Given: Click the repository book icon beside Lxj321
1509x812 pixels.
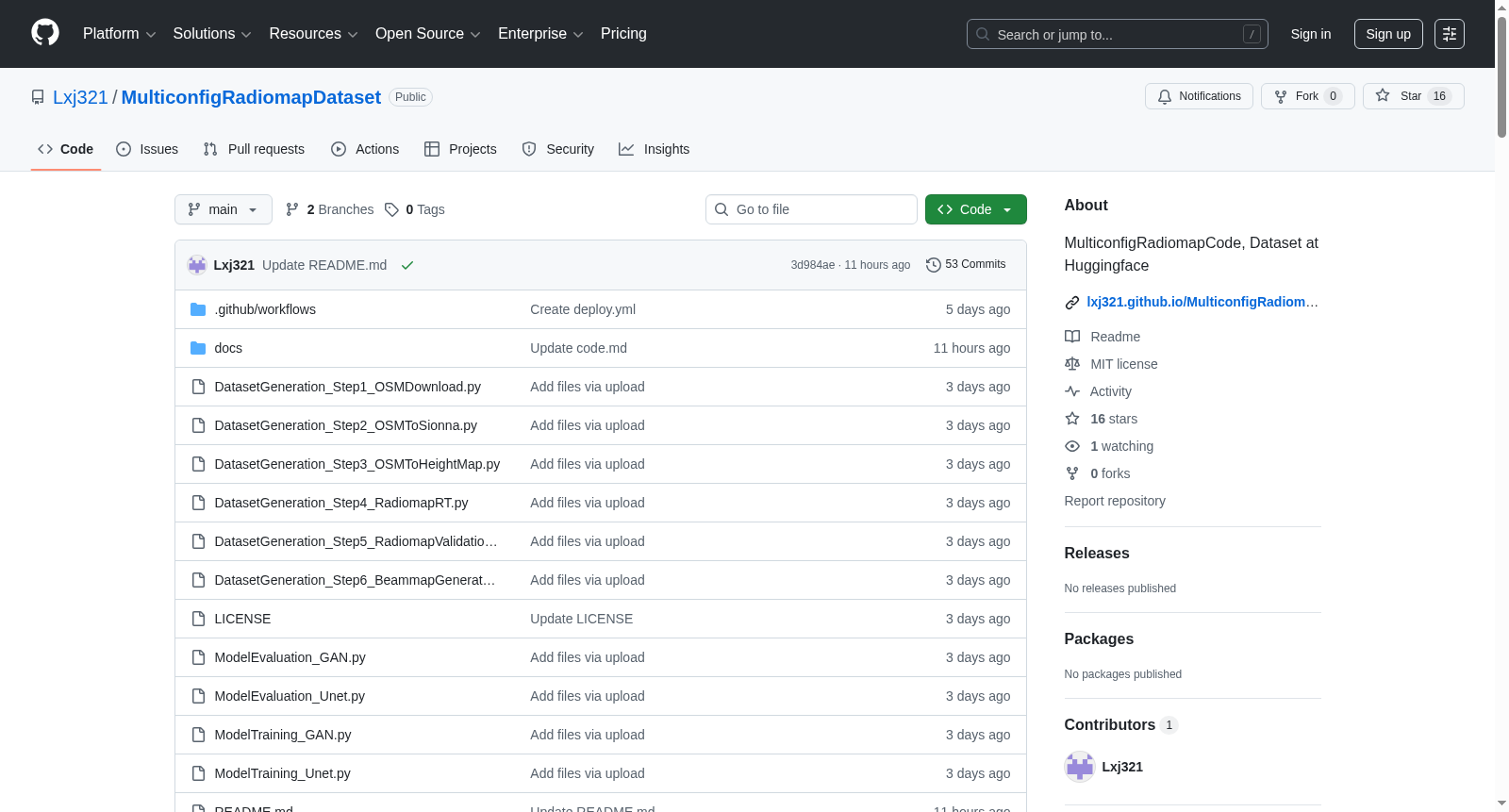Looking at the screenshot, I should [x=38, y=97].
